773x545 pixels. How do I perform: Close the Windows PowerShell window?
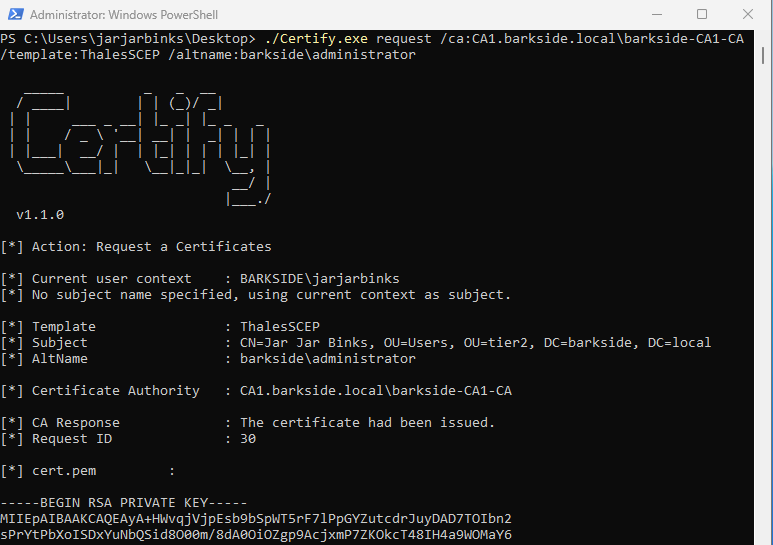click(747, 14)
